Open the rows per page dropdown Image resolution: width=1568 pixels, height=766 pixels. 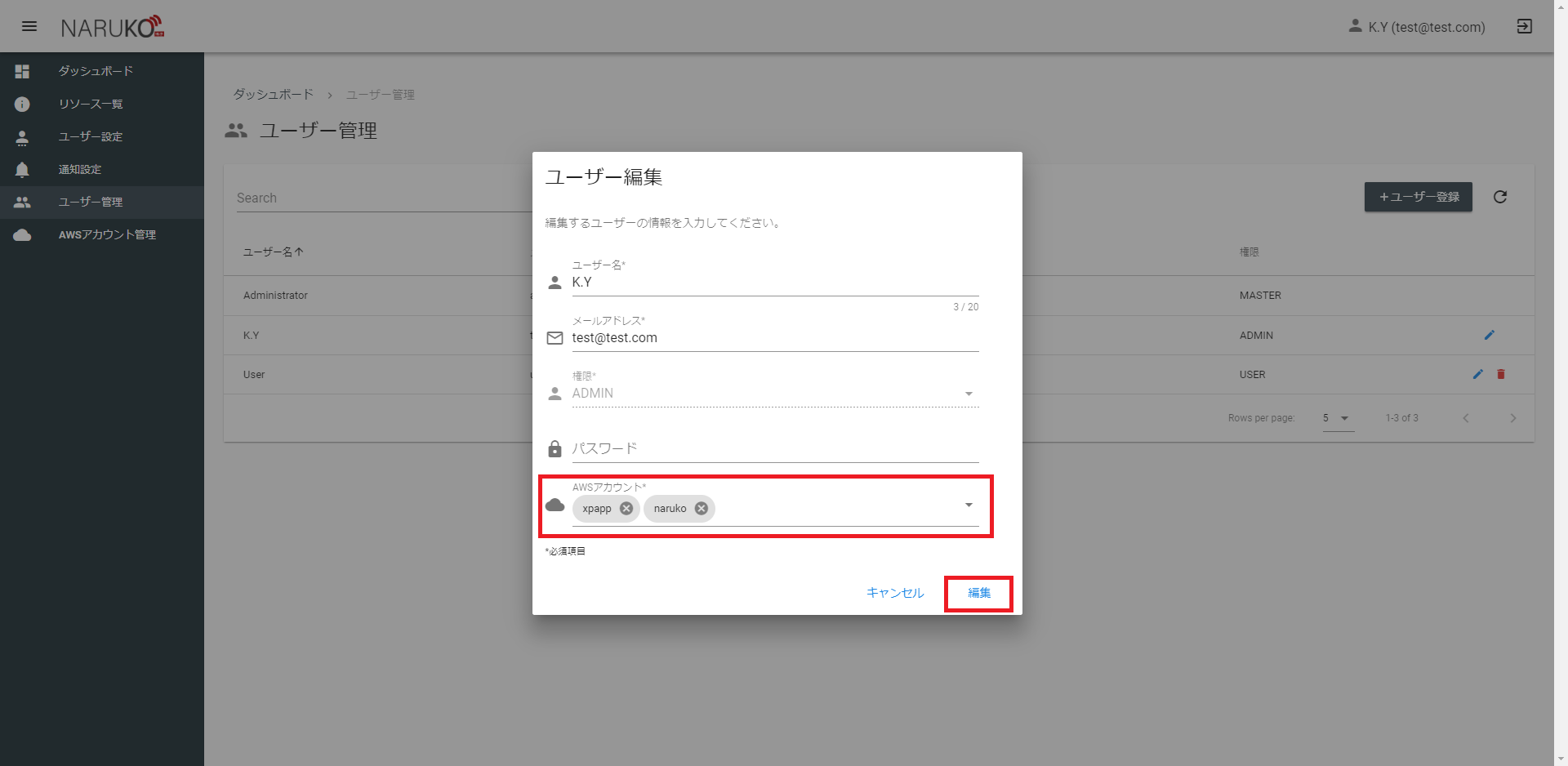click(1338, 418)
